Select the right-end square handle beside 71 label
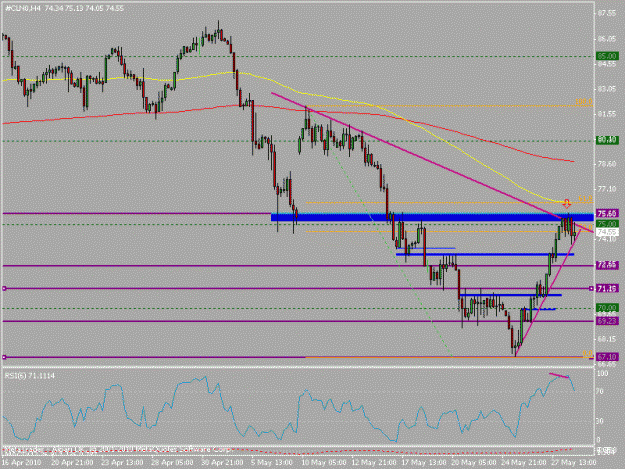This screenshot has height=469, width=625. point(592,288)
